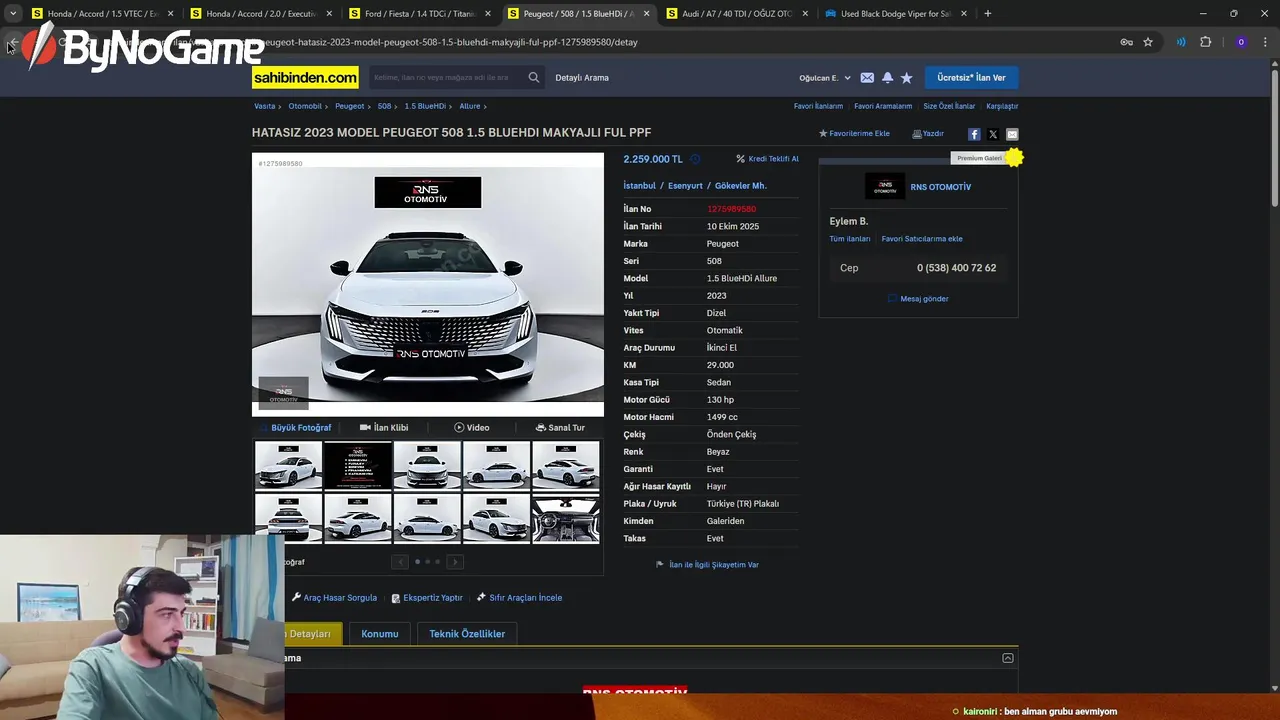Open browser extensions puzzle icon
Image resolution: width=1280 pixels, height=720 pixels.
(1205, 42)
